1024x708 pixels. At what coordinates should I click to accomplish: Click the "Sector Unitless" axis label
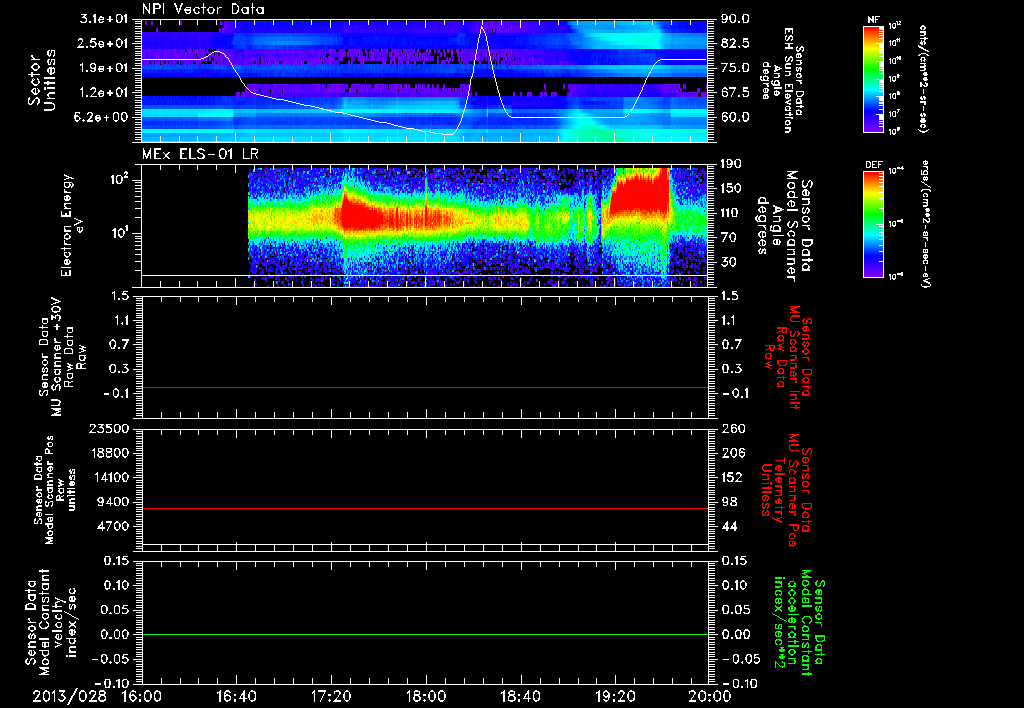(x=42, y=80)
